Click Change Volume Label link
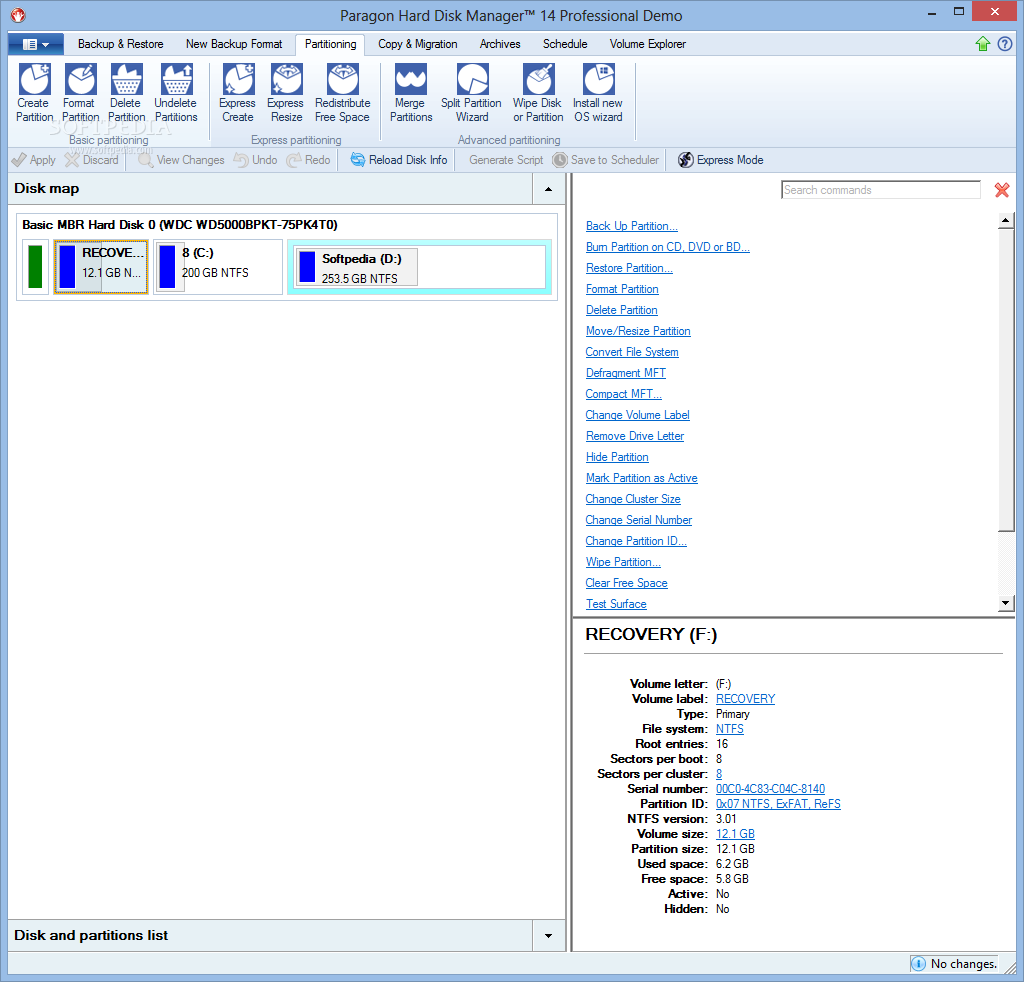Screen dimensions: 1024x982 (637, 415)
